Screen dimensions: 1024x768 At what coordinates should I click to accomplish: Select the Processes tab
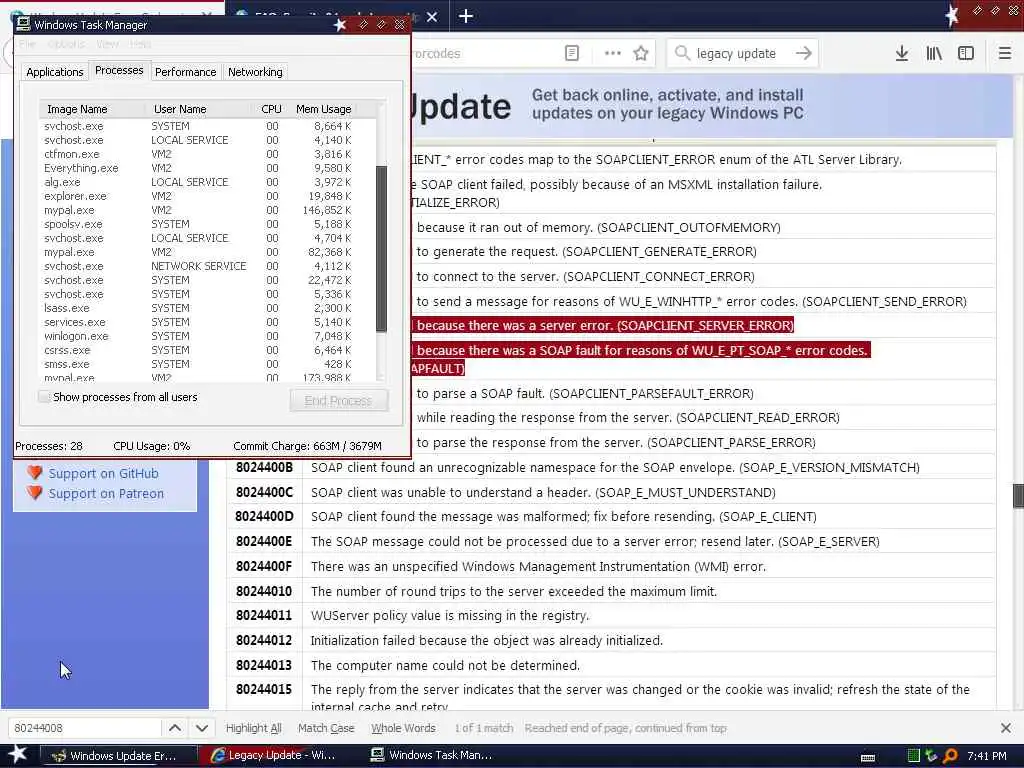[119, 70]
